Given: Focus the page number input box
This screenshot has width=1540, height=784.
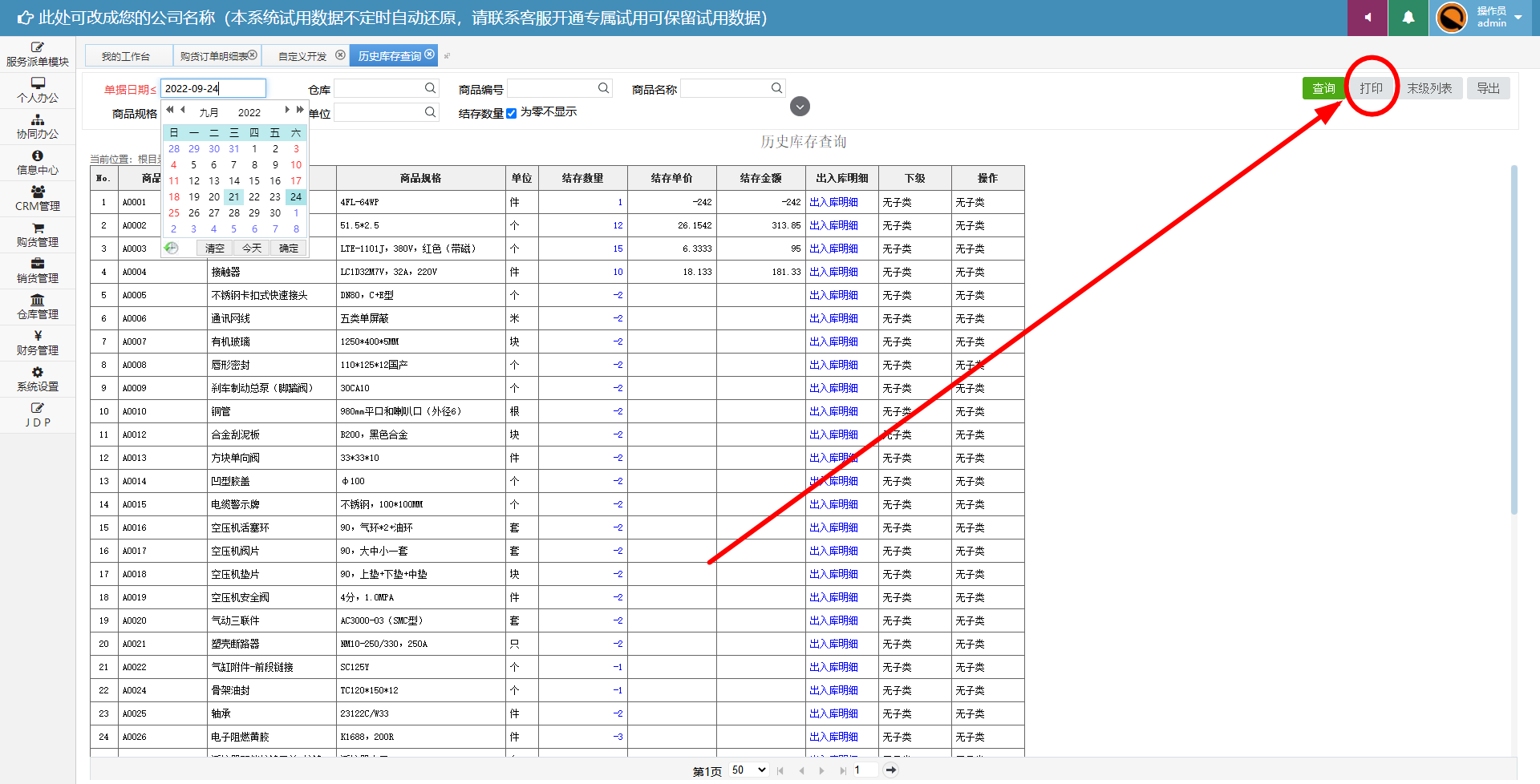Looking at the screenshot, I should point(865,770).
